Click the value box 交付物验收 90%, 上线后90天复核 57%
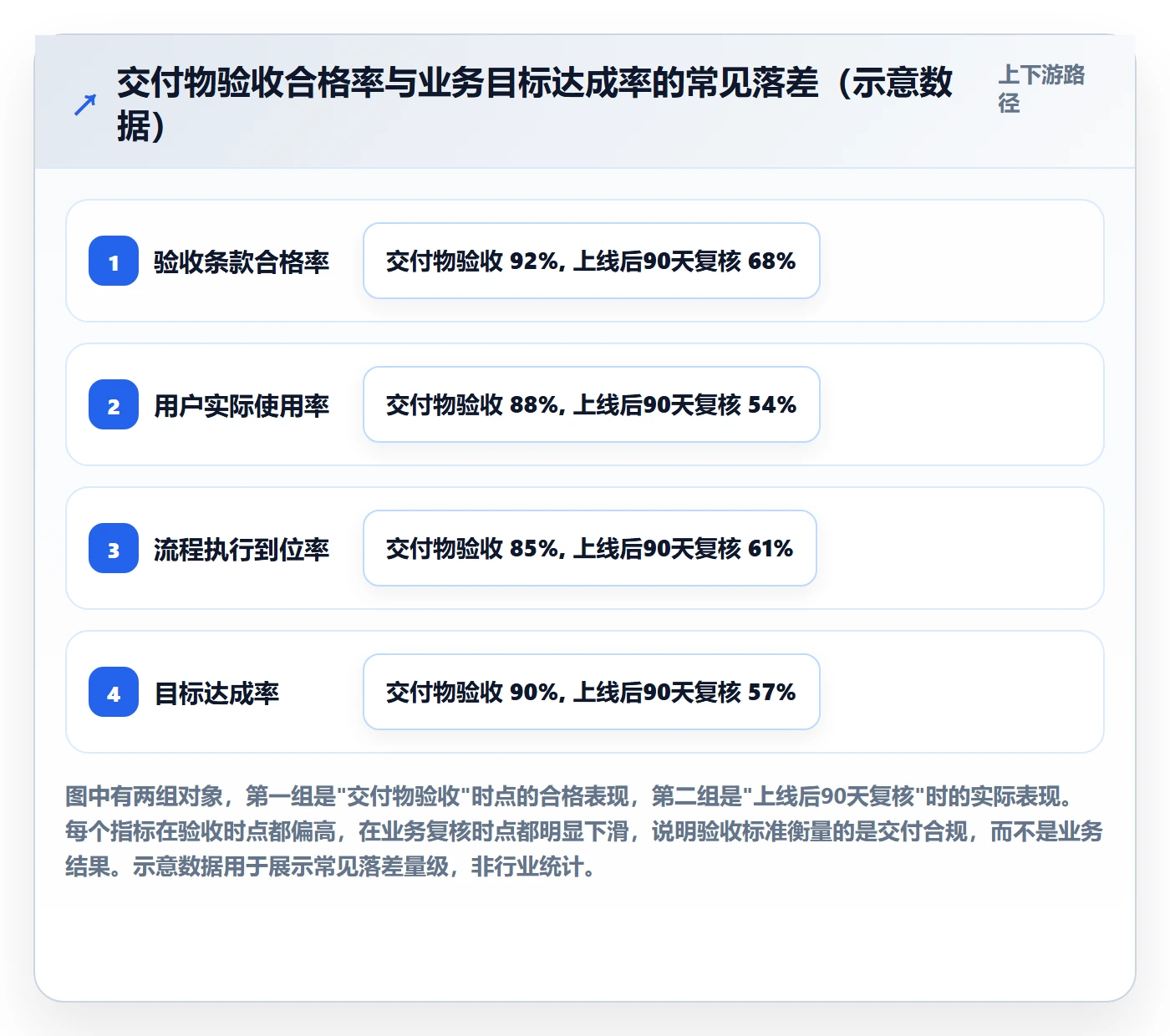This screenshot has width=1170, height=1036. point(592,692)
